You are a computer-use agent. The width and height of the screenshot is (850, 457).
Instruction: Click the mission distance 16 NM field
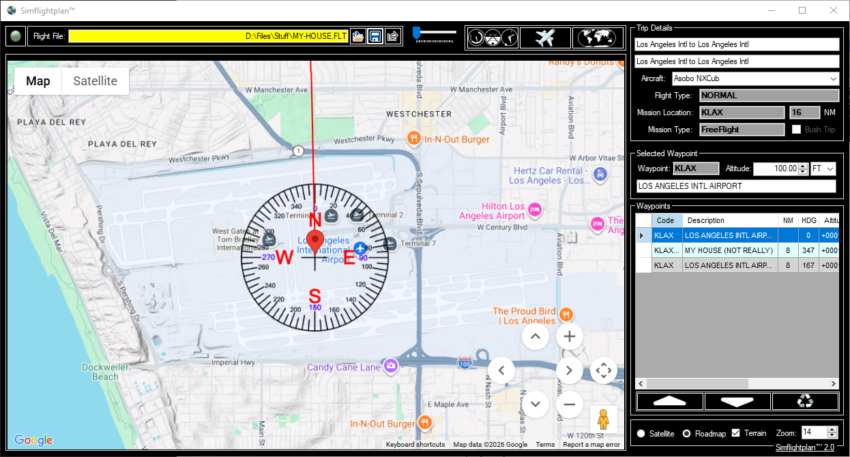point(804,112)
